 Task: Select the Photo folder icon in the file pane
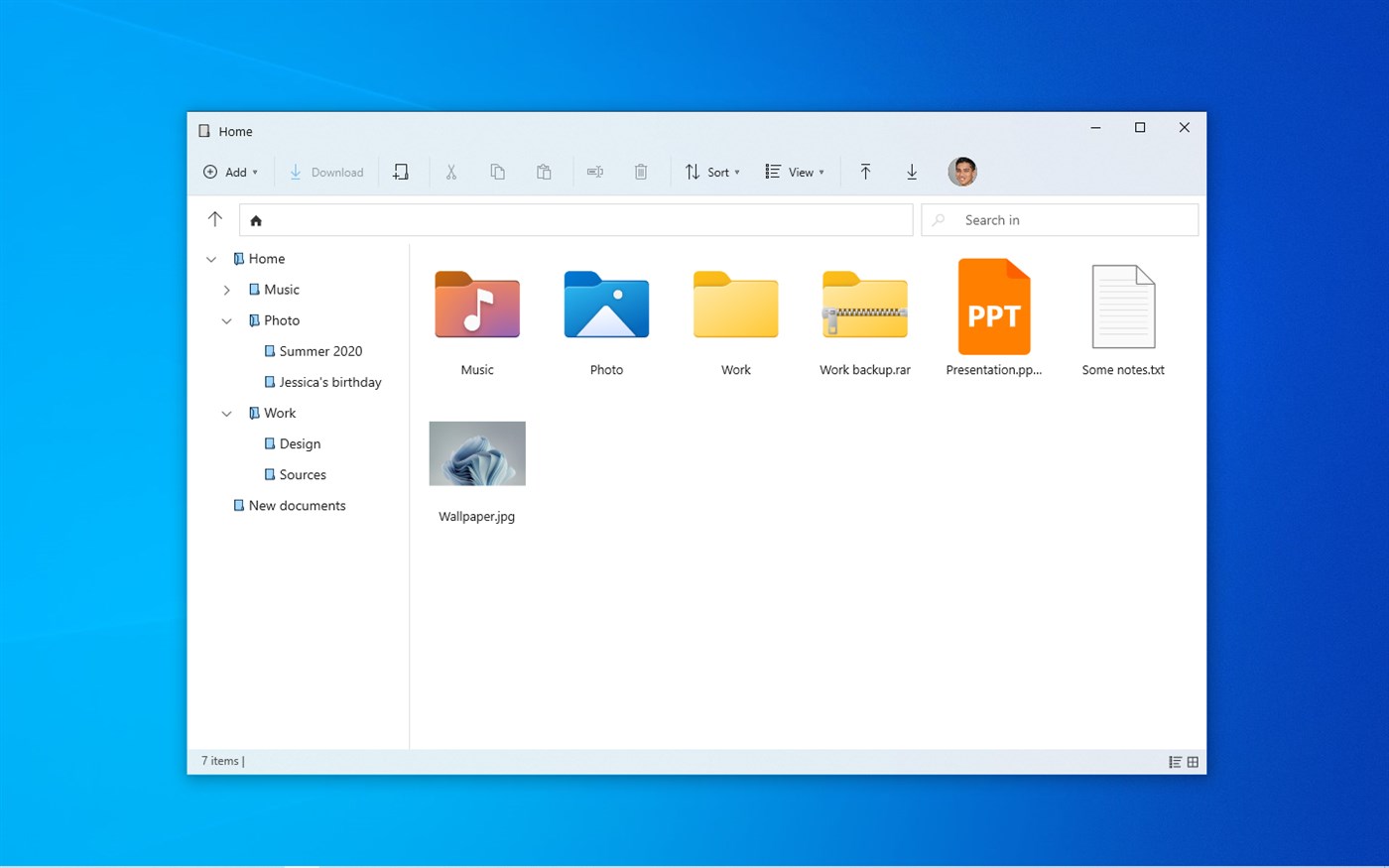[606, 305]
